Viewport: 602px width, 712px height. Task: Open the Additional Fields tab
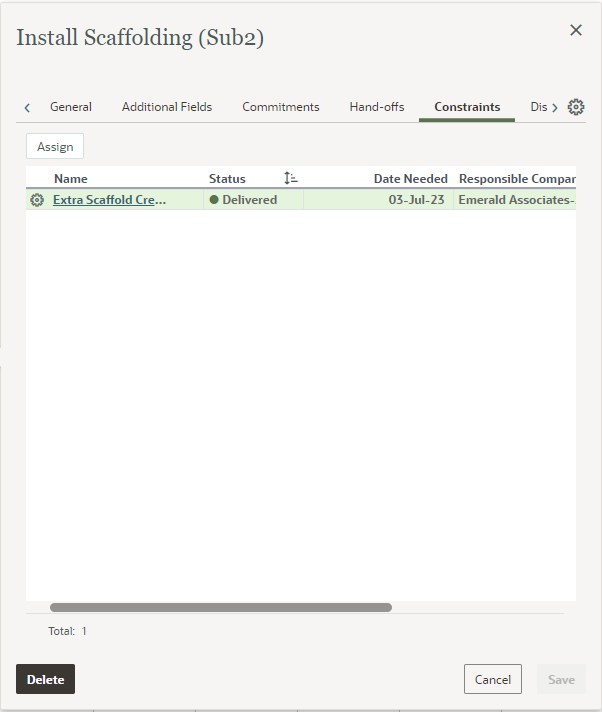[167, 107]
